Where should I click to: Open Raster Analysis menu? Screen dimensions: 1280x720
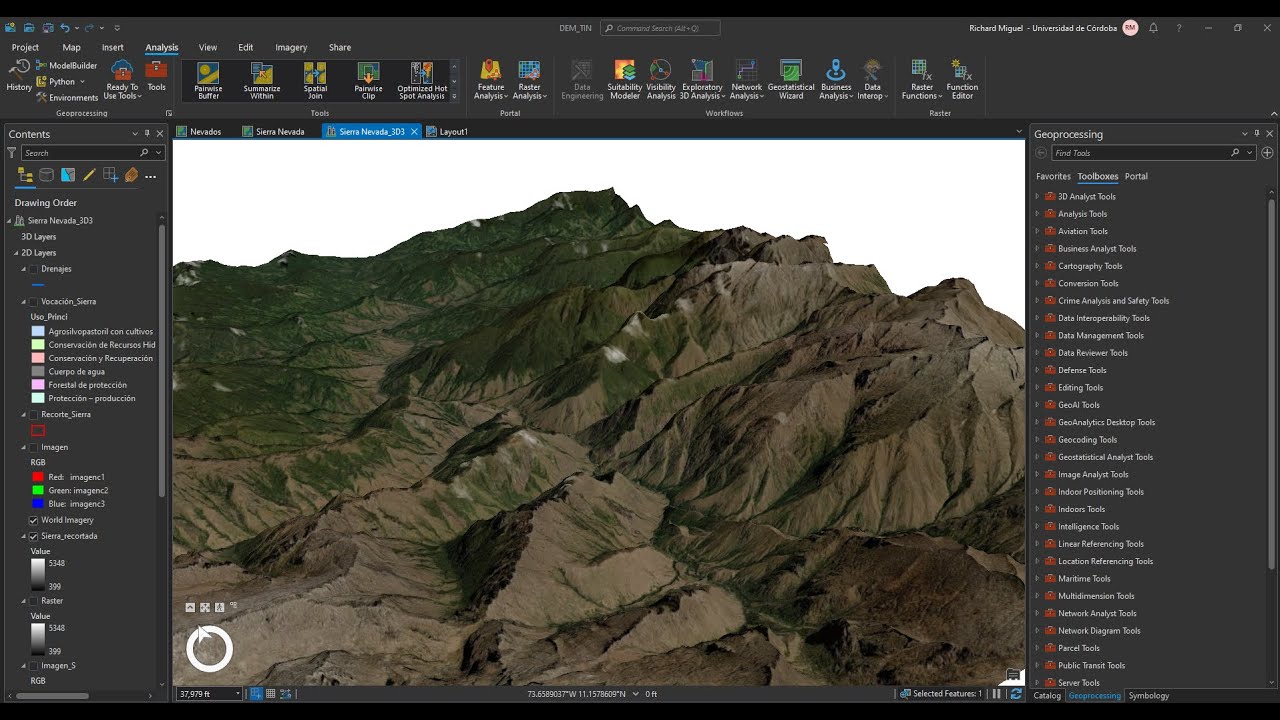point(529,80)
